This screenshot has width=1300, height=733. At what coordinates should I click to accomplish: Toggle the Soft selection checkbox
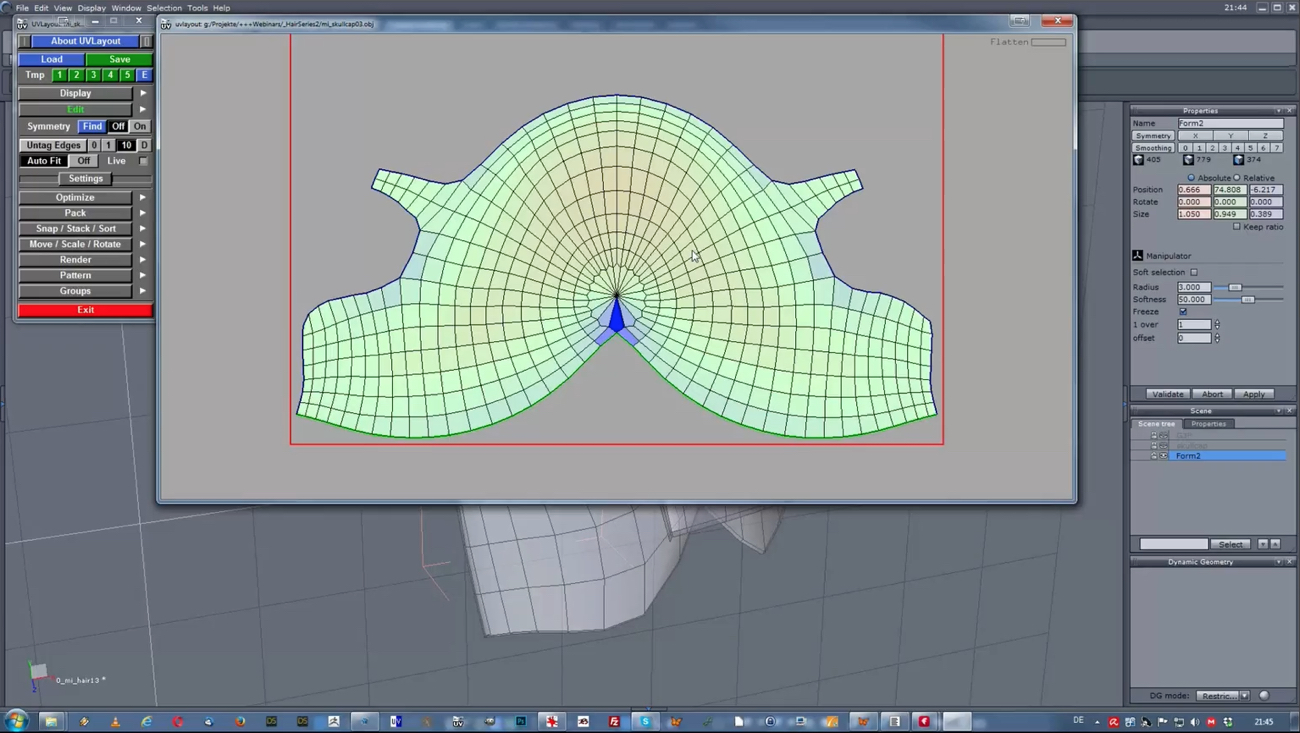pos(1194,272)
